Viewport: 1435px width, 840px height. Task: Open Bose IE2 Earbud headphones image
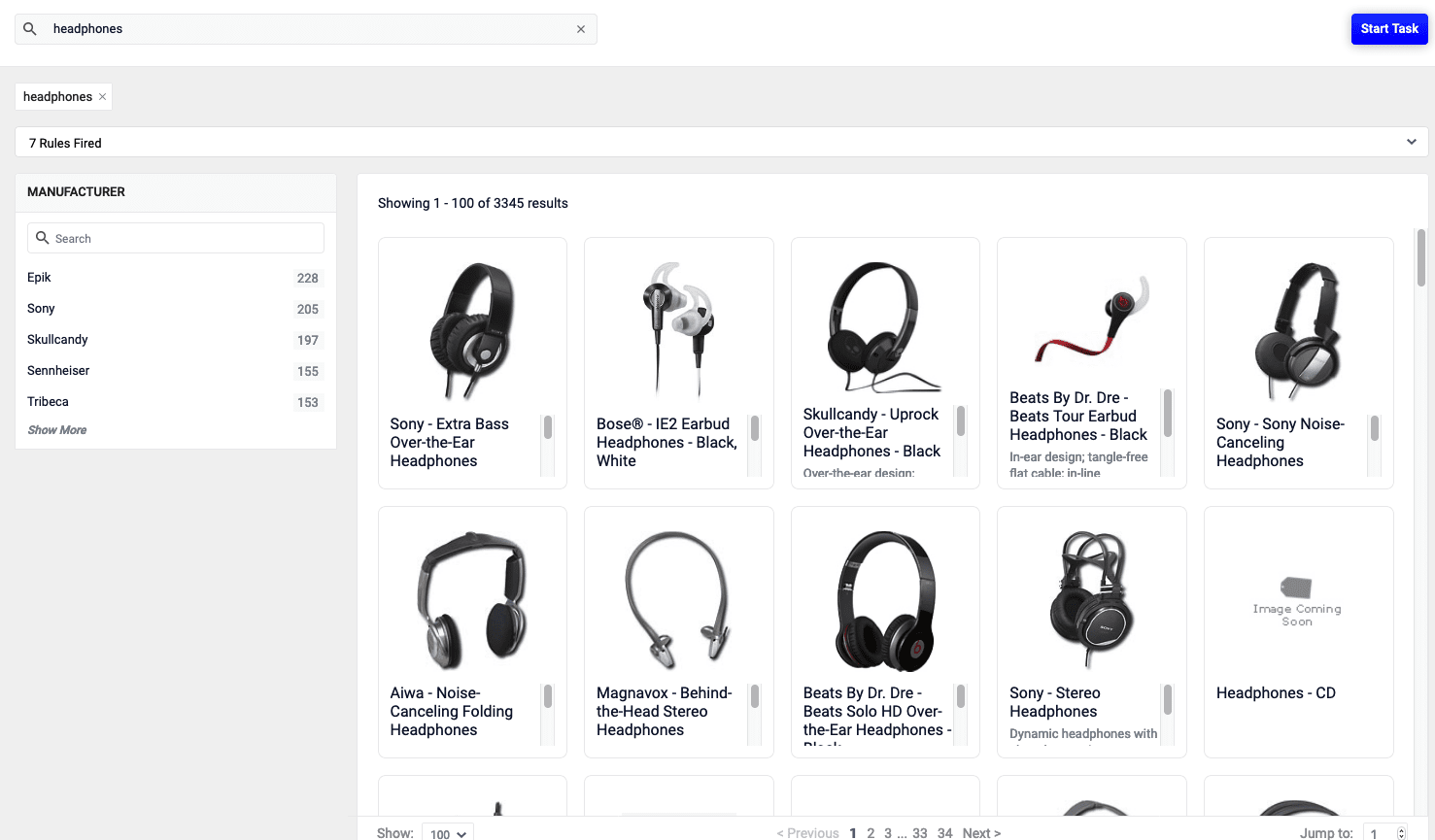[678, 330]
